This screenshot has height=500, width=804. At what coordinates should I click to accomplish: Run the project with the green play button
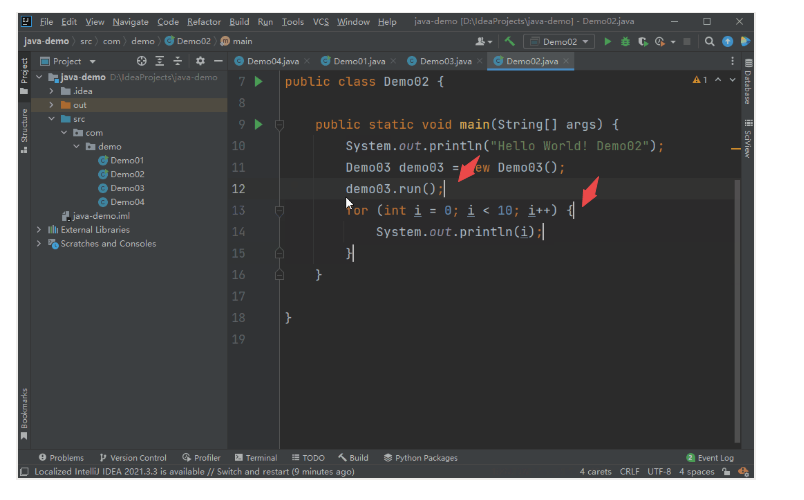point(608,42)
